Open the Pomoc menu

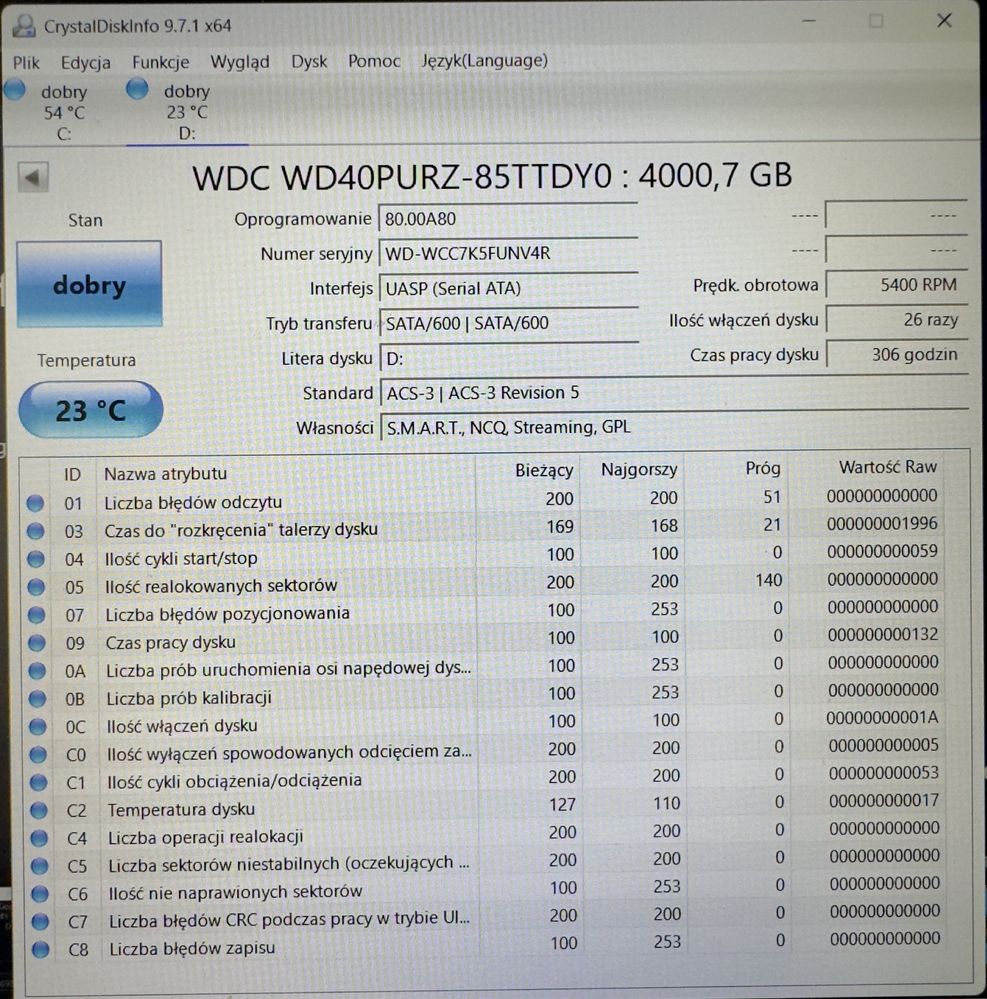(x=374, y=61)
